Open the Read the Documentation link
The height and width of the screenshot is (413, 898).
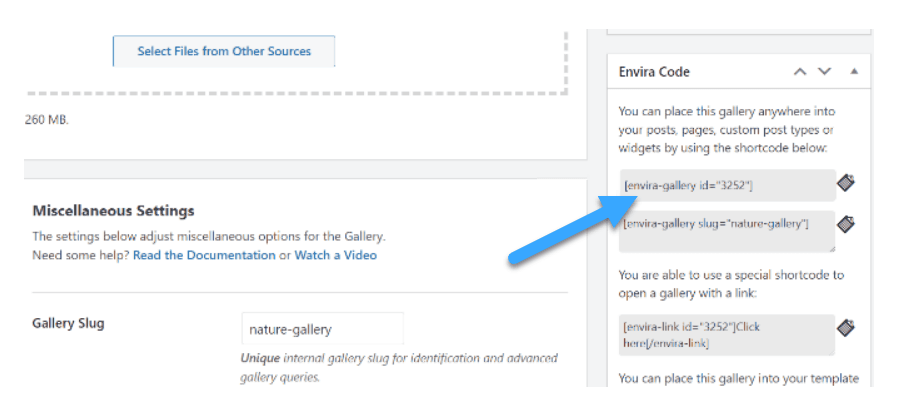pyautogui.click(x=204, y=255)
